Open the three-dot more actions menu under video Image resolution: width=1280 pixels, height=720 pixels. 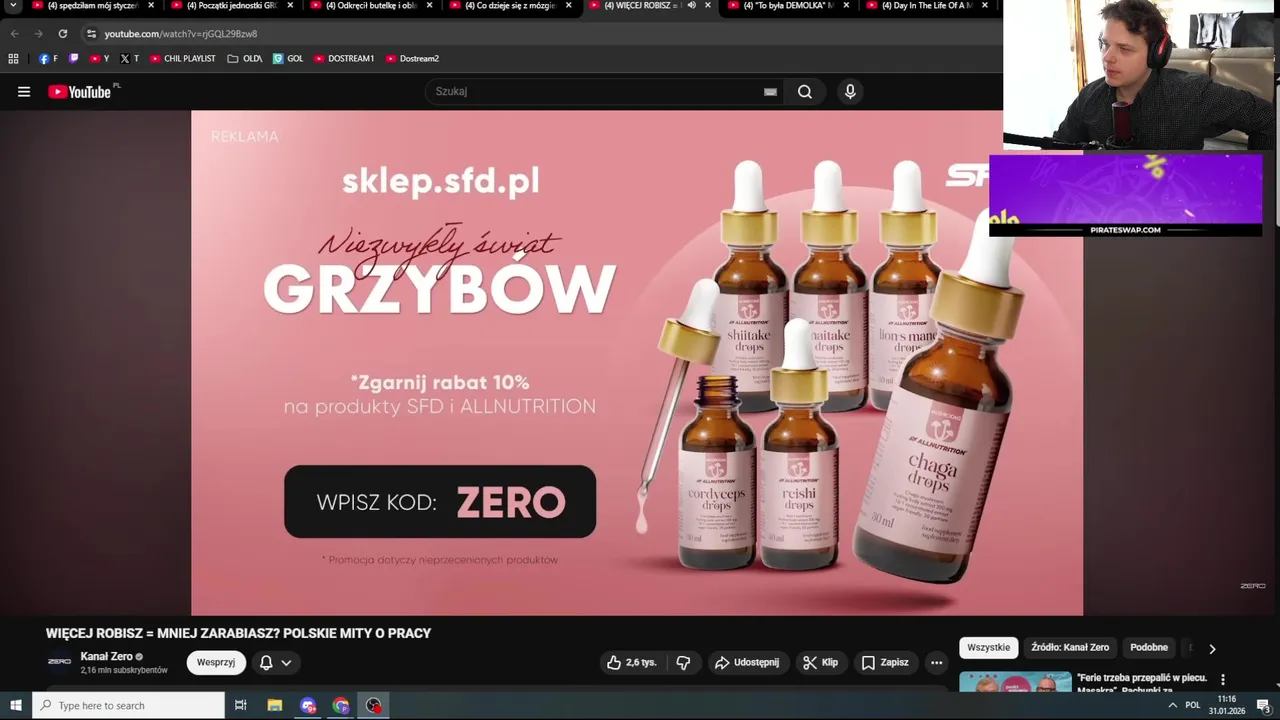pyautogui.click(x=936, y=663)
